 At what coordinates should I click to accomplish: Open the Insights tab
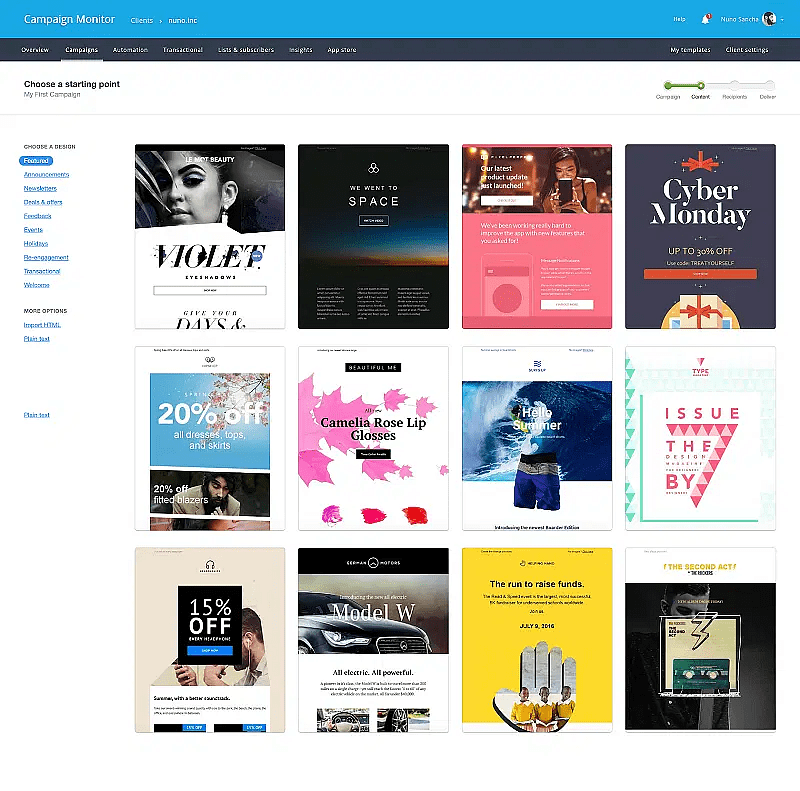click(300, 49)
